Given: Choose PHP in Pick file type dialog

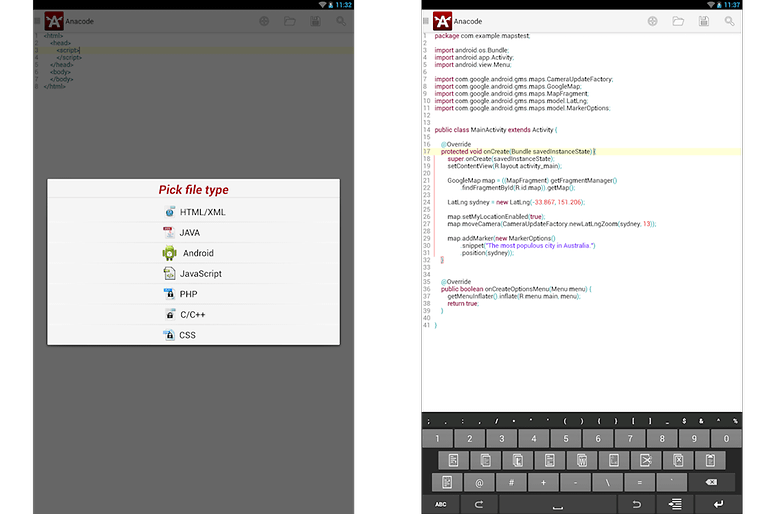Looking at the screenshot, I should click(194, 294).
